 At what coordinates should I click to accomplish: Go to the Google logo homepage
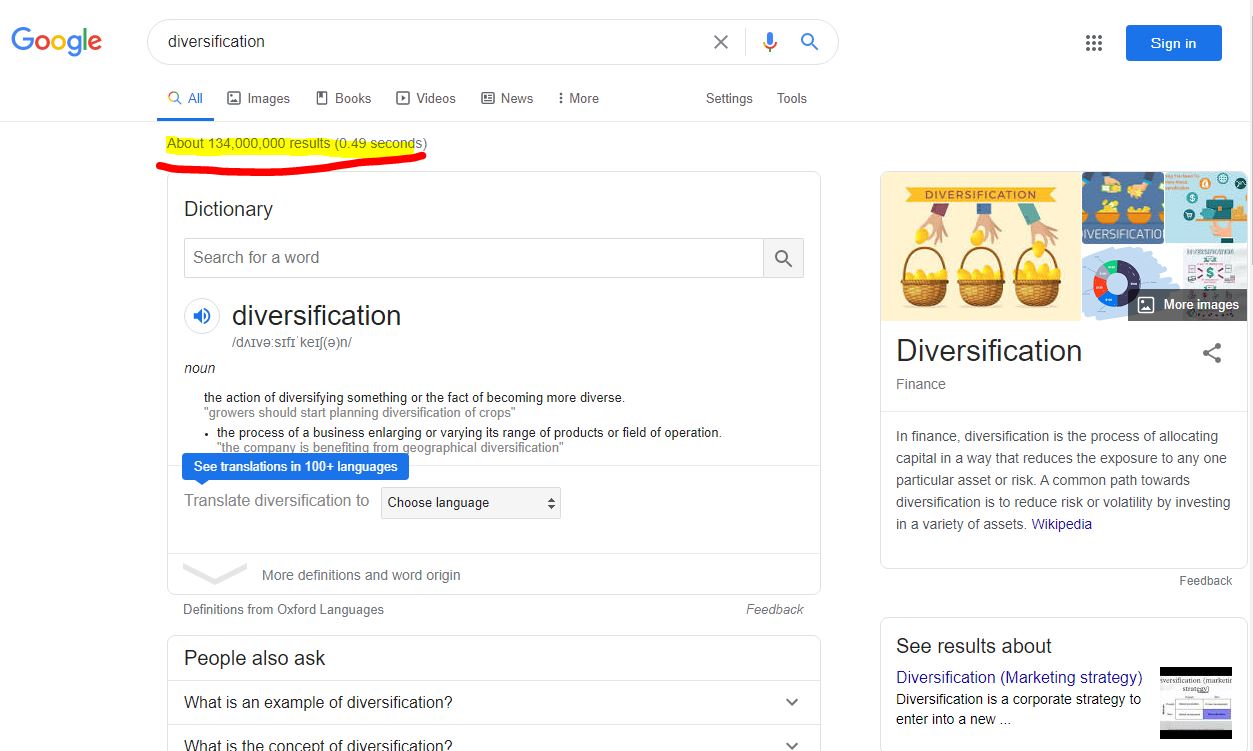[57, 42]
